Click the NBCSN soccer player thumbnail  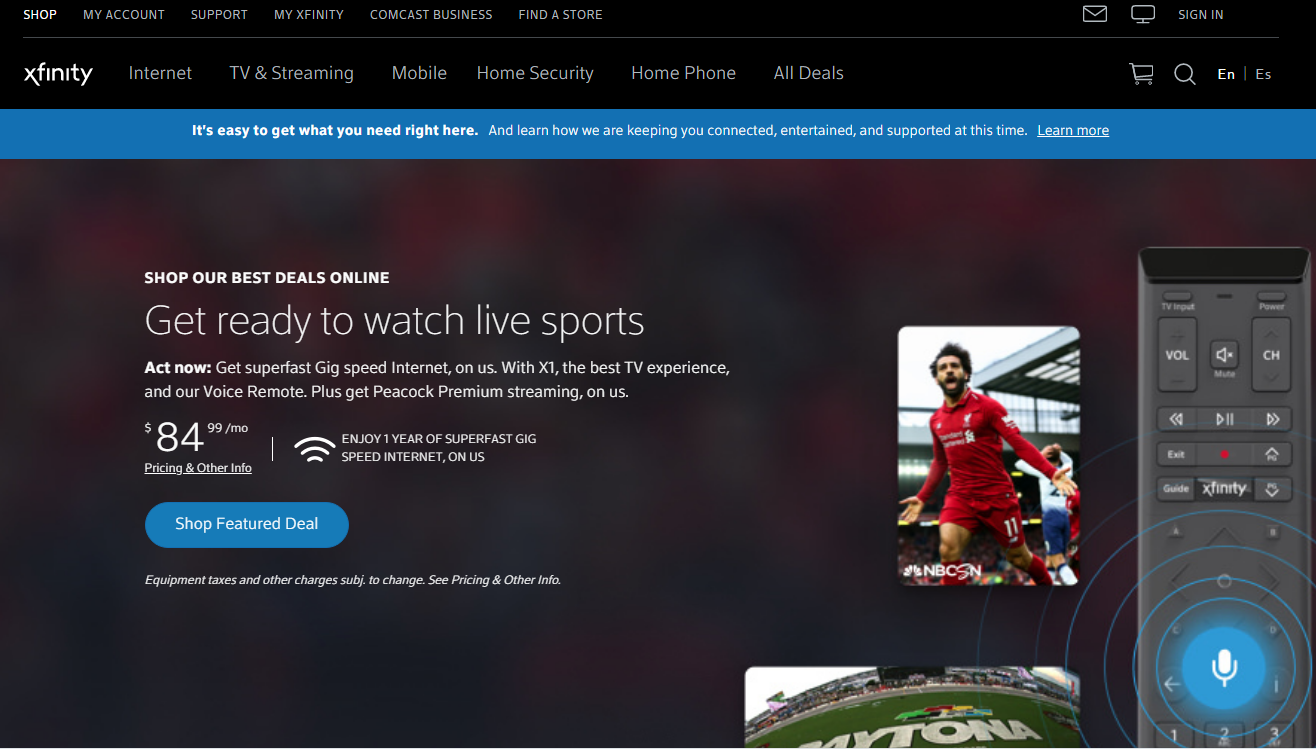point(988,455)
